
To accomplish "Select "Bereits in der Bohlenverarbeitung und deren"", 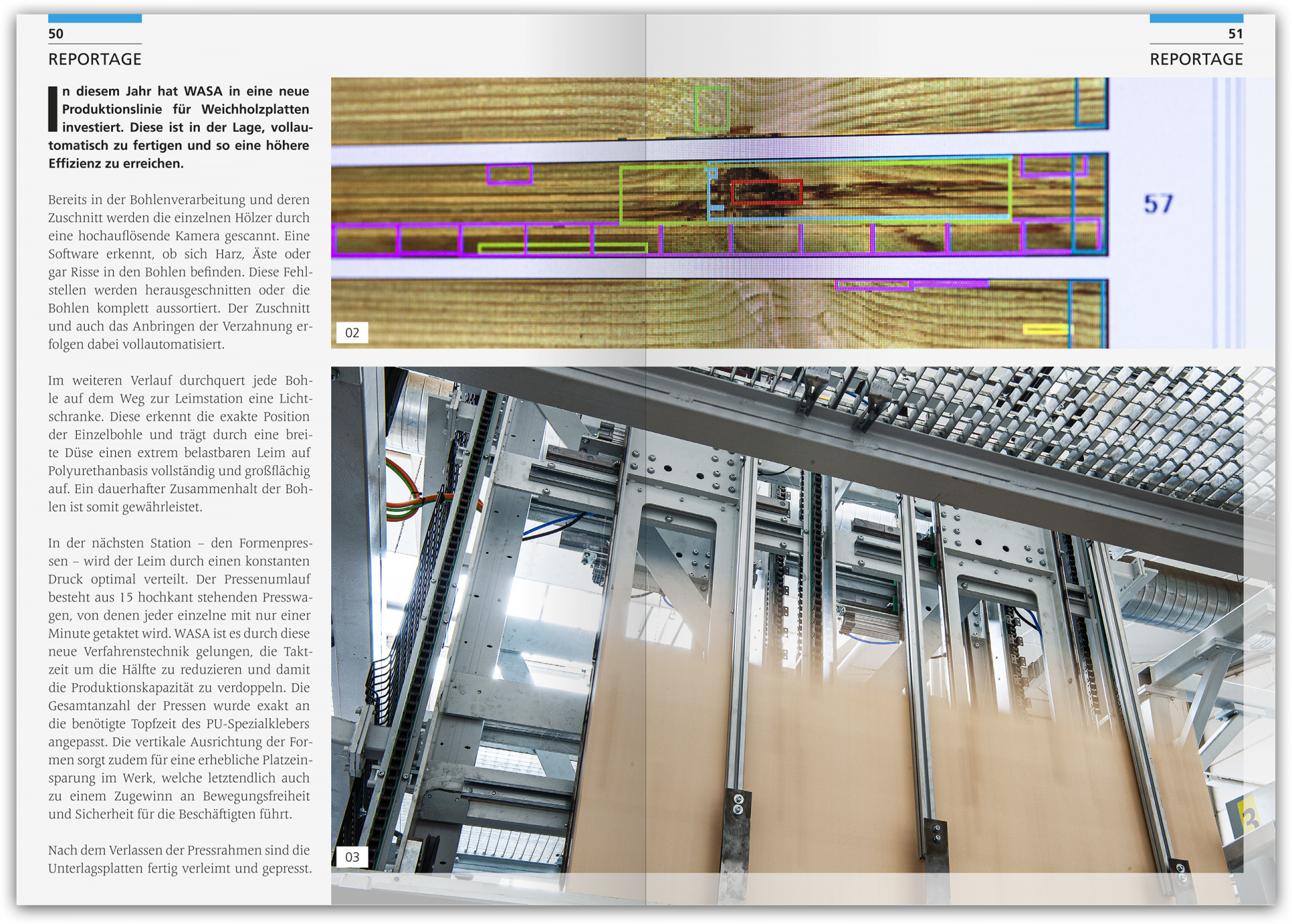I will (179, 200).
